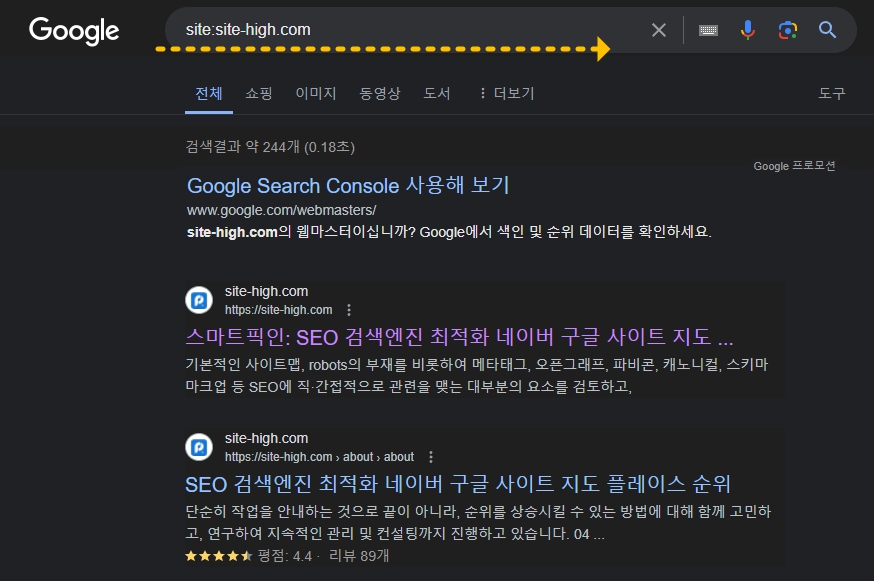Open the 도구 search tools
Screen dimensions: 874x581
(x=832, y=93)
